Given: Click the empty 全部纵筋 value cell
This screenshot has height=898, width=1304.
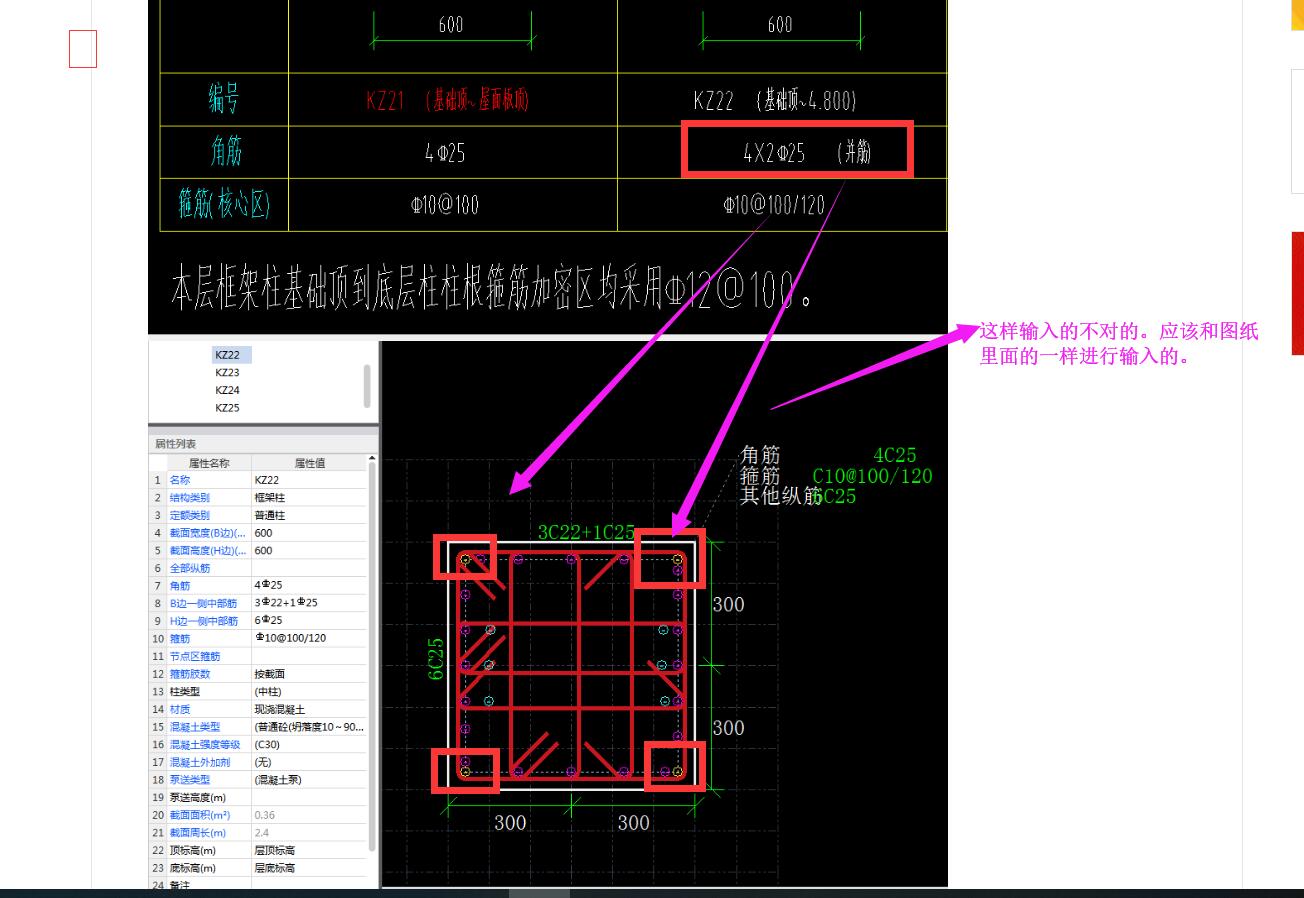Looking at the screenshot, I should tap(310, 568).
